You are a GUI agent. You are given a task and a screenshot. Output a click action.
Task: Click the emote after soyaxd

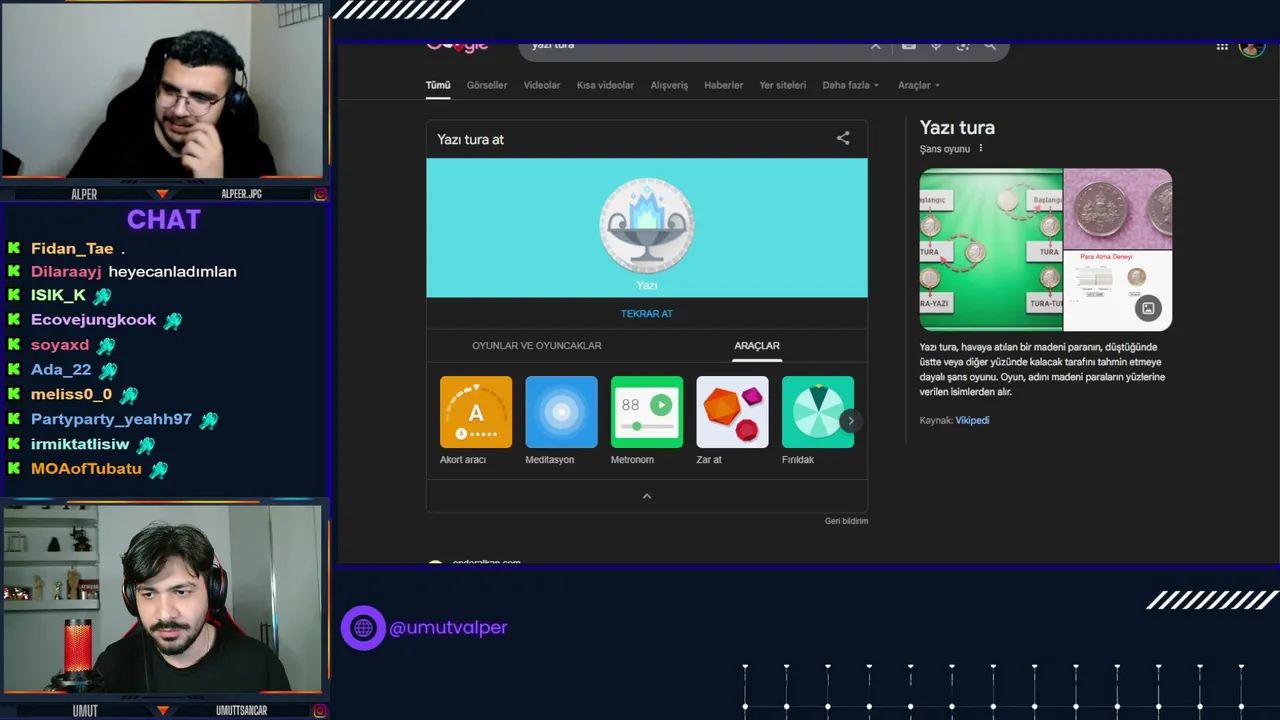(105, 346)
